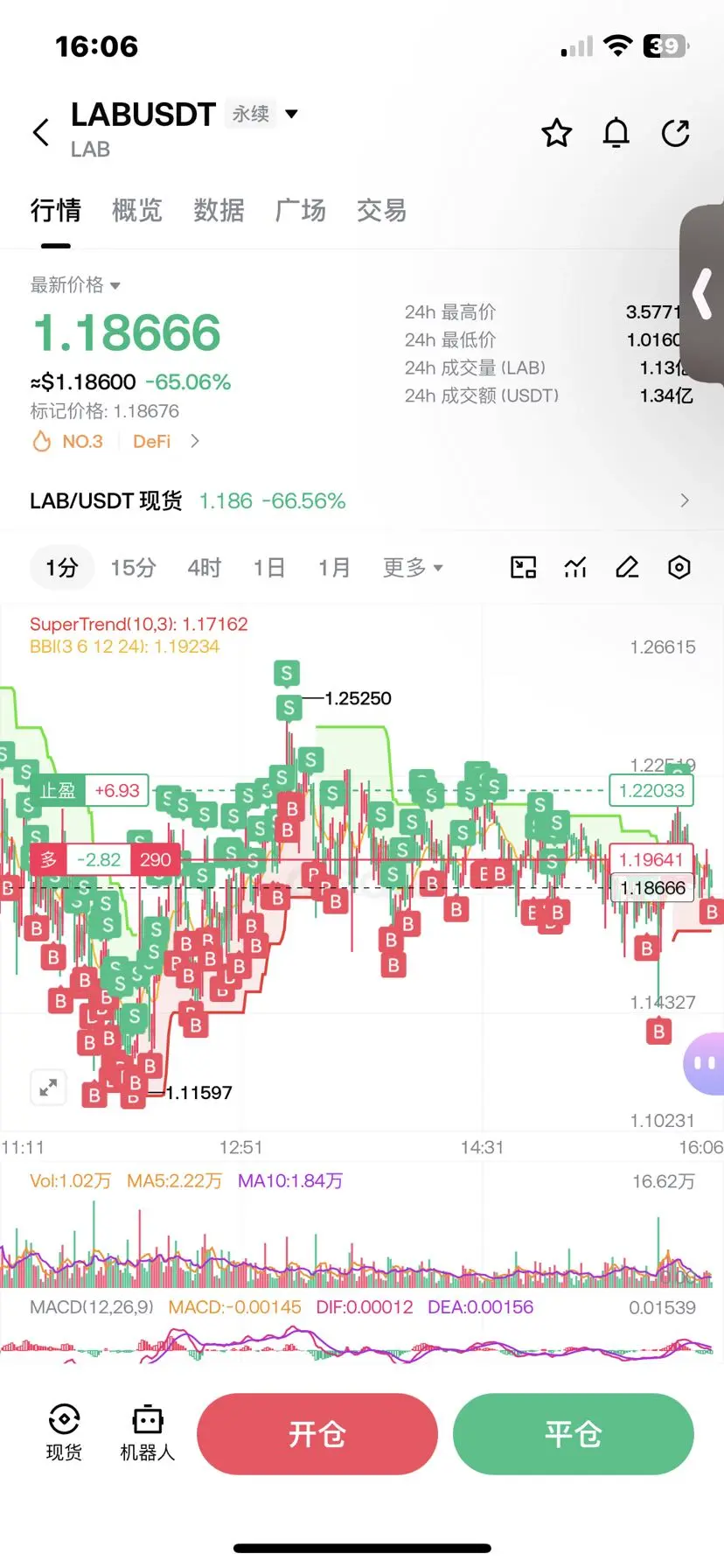Tap the 24h 成交额 (USDT) row
Screen dimensions: 724x1568
(x=548, y=395)
